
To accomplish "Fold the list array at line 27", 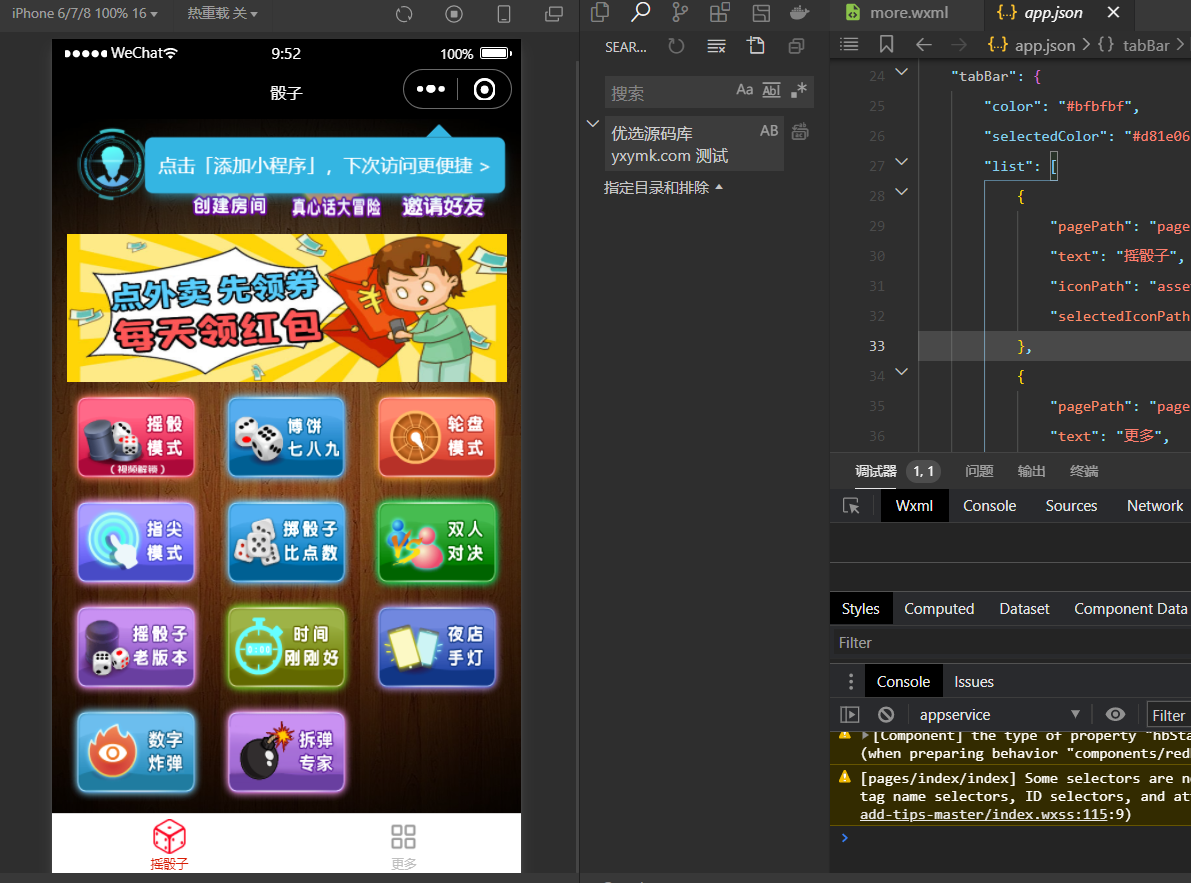I will pos(902,162).
